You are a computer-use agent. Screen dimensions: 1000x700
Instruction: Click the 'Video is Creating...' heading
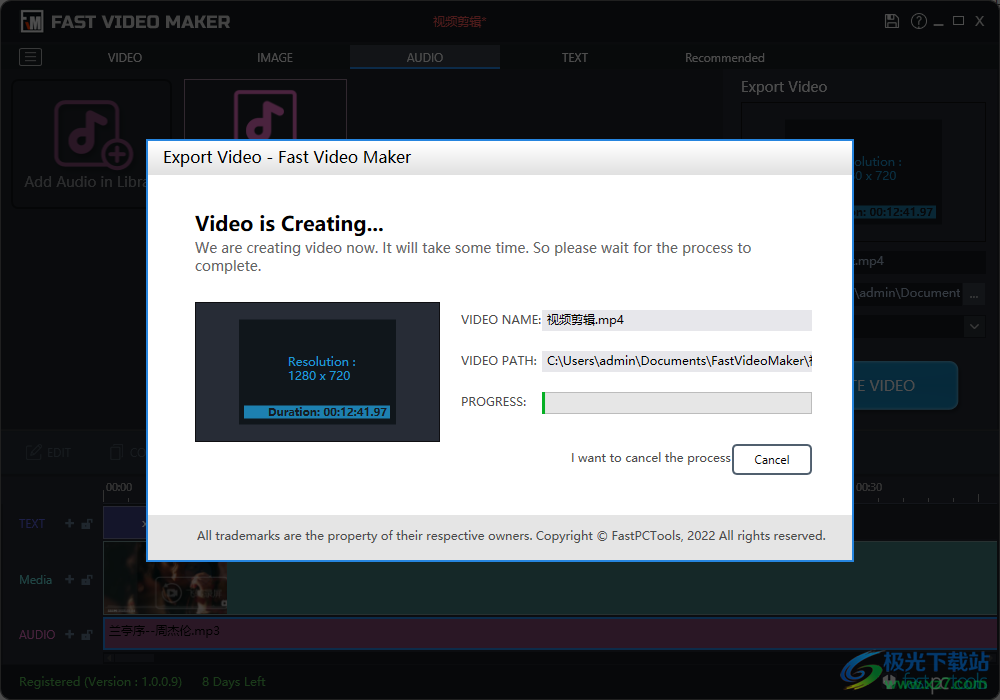(289, 224)
